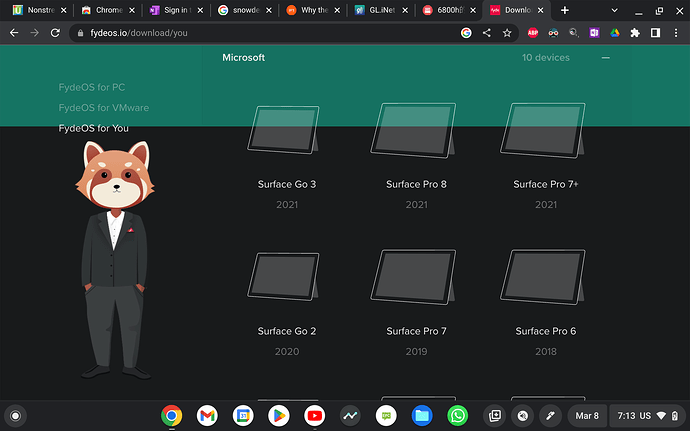Click the red panda mascot image
Image resolution: width=690 pixels, height=431 pixels.
115,260
